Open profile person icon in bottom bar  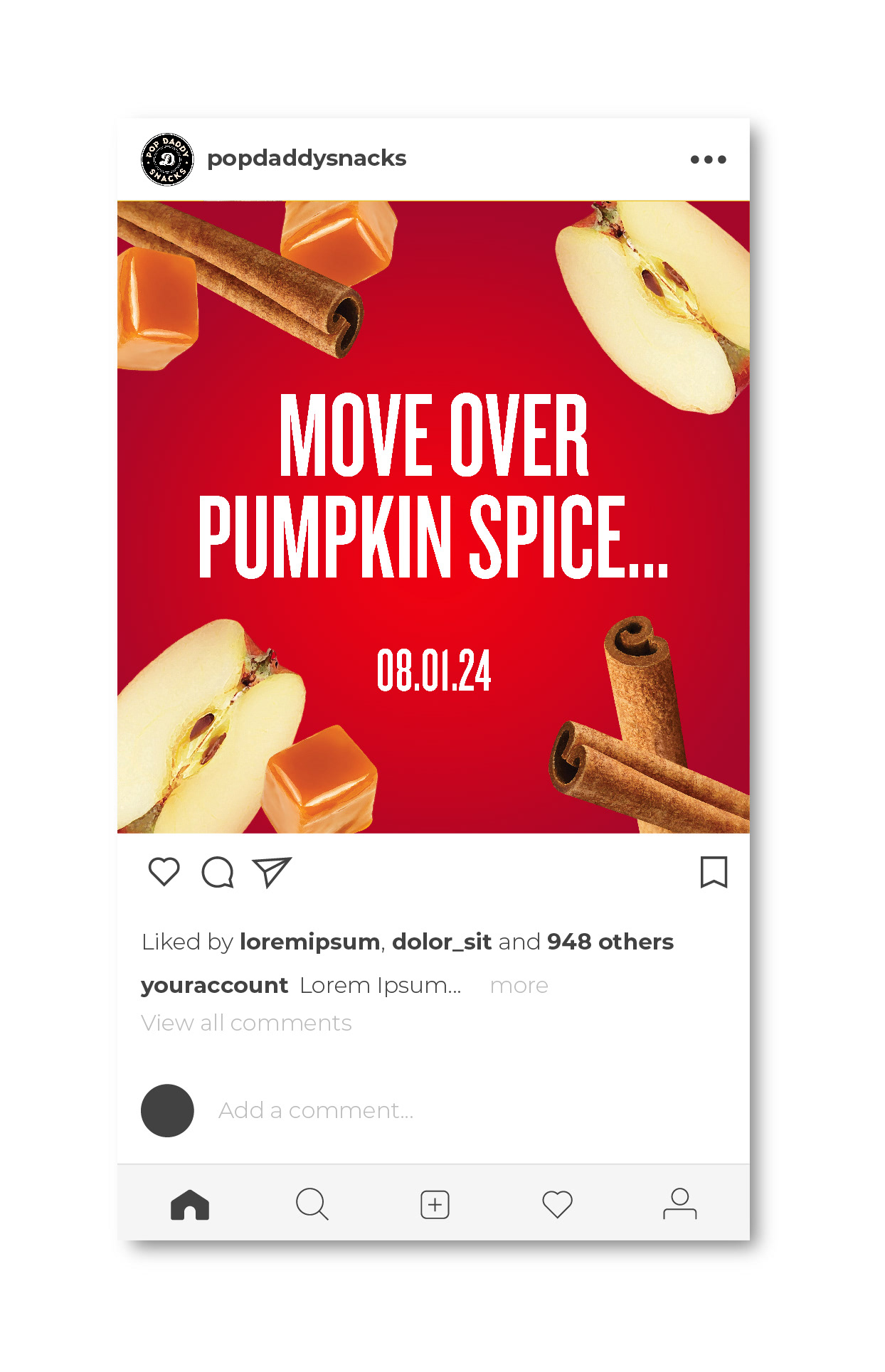[680, 1203]
